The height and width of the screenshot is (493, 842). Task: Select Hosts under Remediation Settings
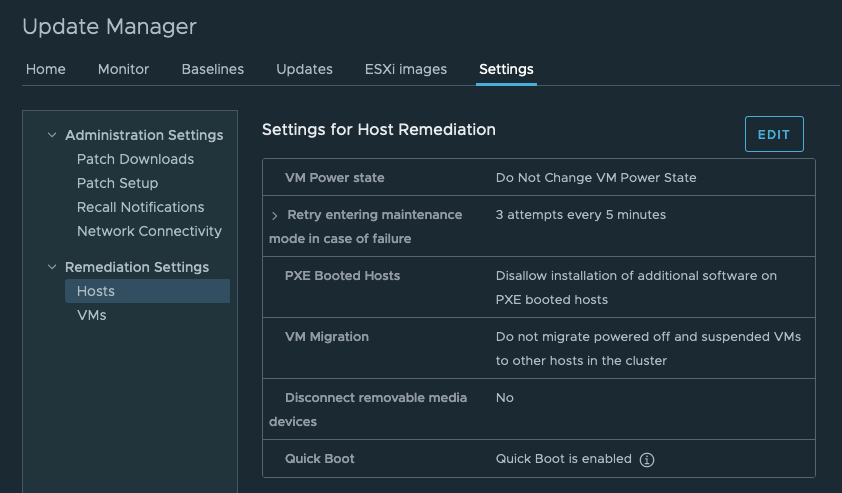coord(96,291)
